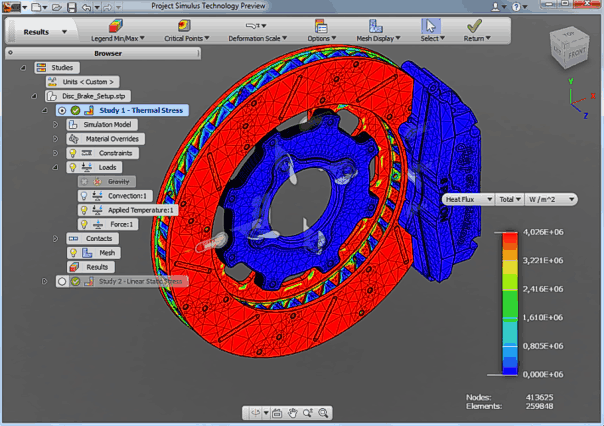Image resolution: width=604 pixels, height=426 pixels.
Task: Open the Heat Flux result dropdown
Action: (x=468, y=199)
